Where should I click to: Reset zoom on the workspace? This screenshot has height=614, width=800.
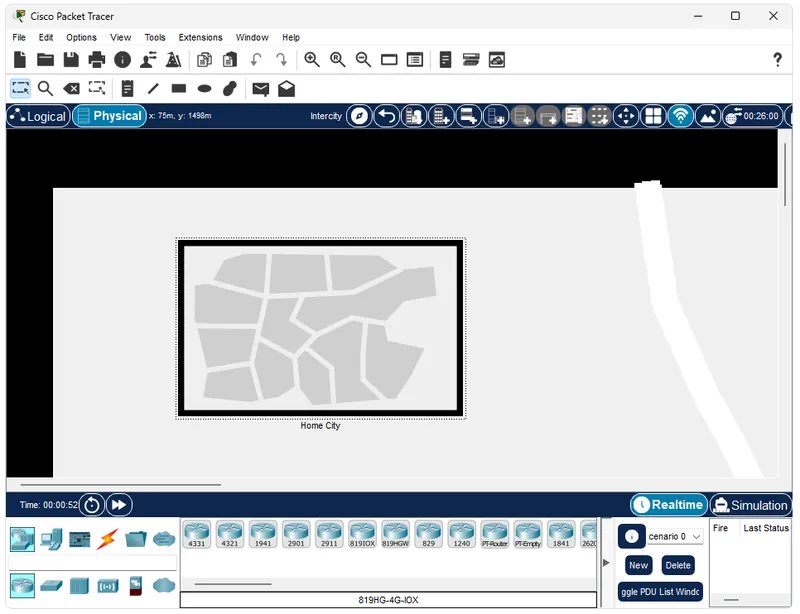point(337,60)
